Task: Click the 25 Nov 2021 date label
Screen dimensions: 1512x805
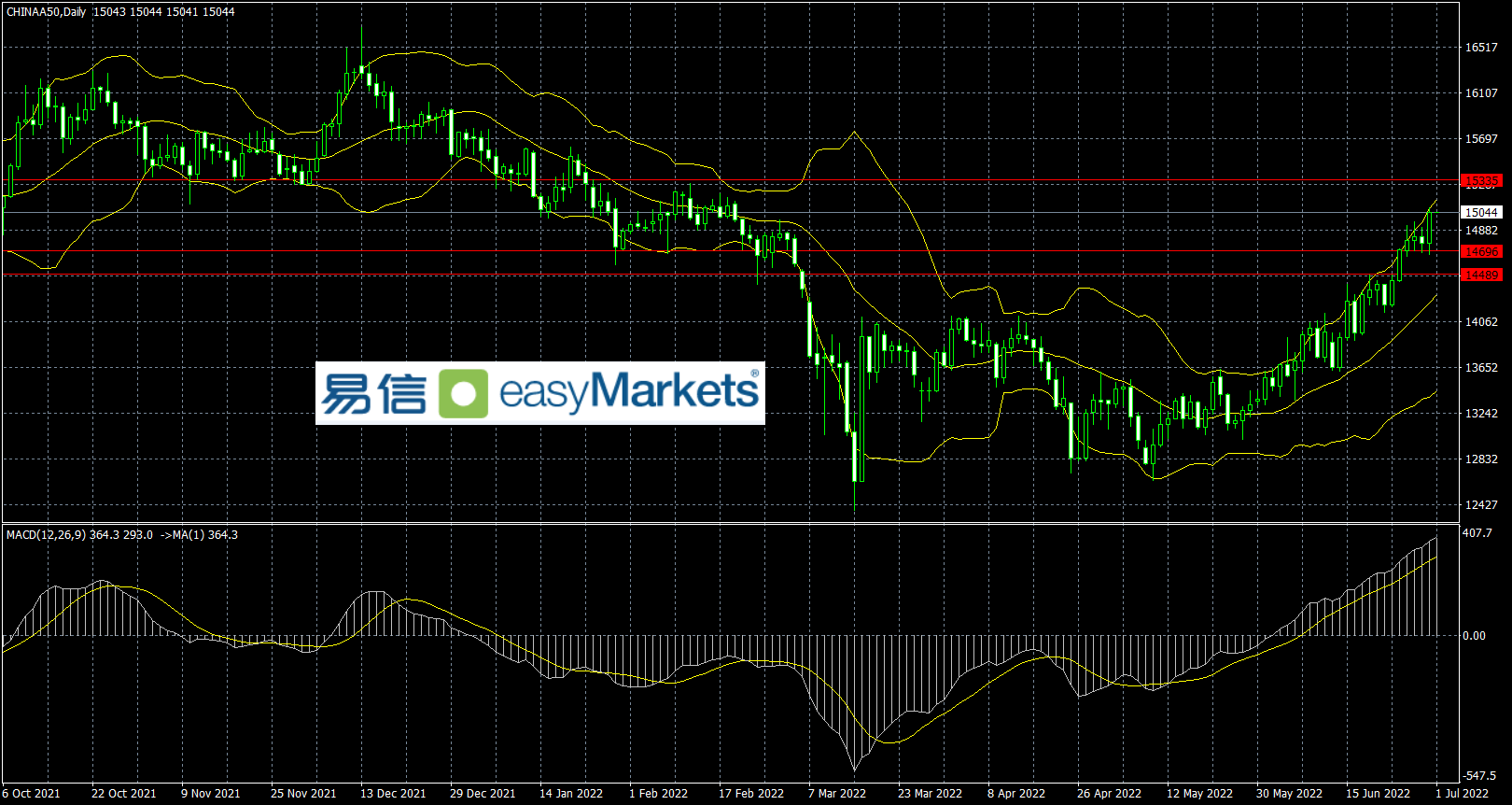Action: (303, 793)
